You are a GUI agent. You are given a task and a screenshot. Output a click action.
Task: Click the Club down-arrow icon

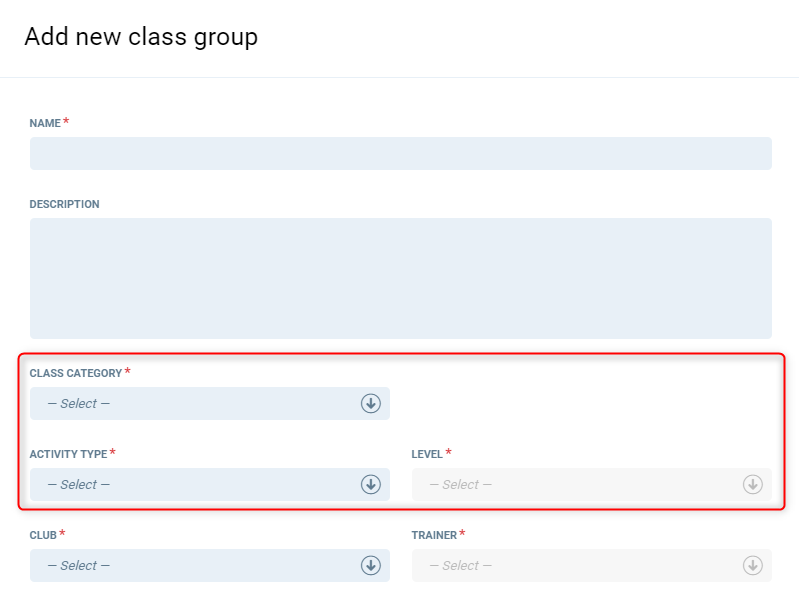click(x=371, y=565)
